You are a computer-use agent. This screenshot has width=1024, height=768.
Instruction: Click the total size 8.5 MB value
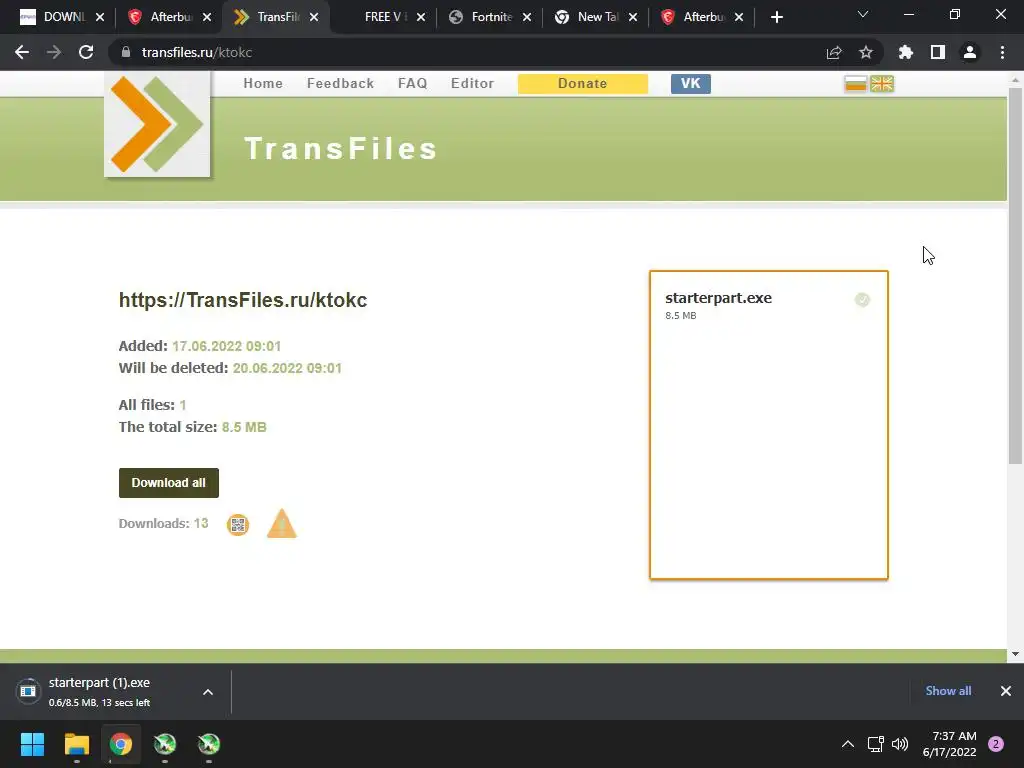pos(244,427)
